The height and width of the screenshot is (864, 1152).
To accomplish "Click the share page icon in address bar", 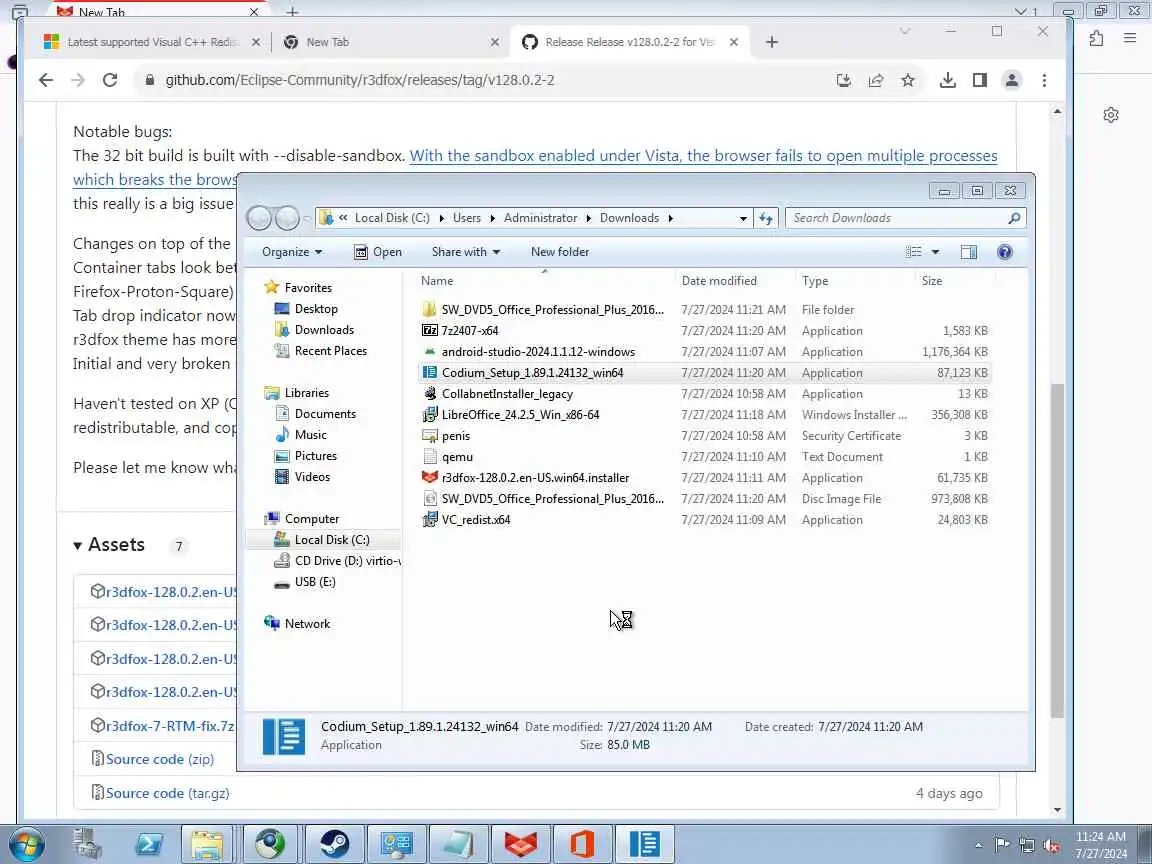I will [x=876, y=80].
